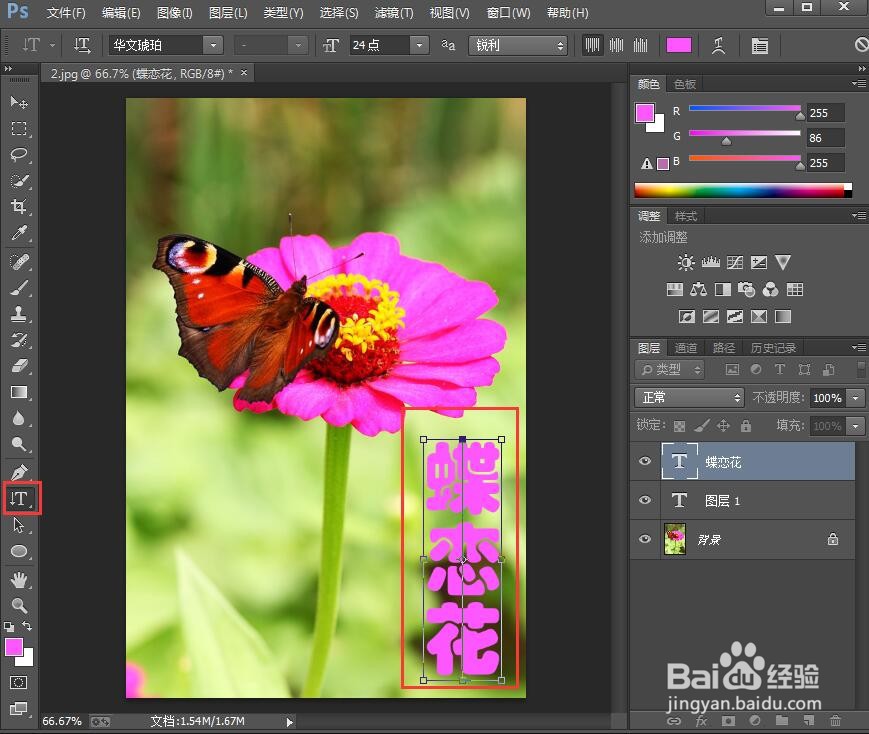Viewport: 869px width, 734px height.
Task: Add a Brightness/Contrast adjustment
Action: (x=686, y=262)
